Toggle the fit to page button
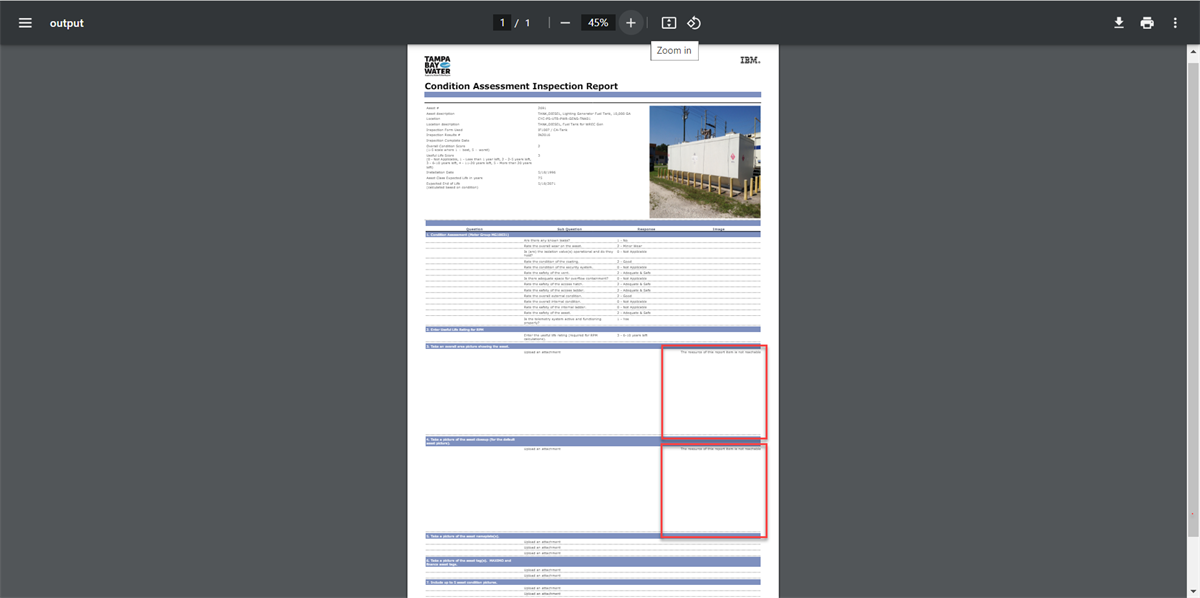This screenshot has width=1200, height=598. tap(669, 23)
